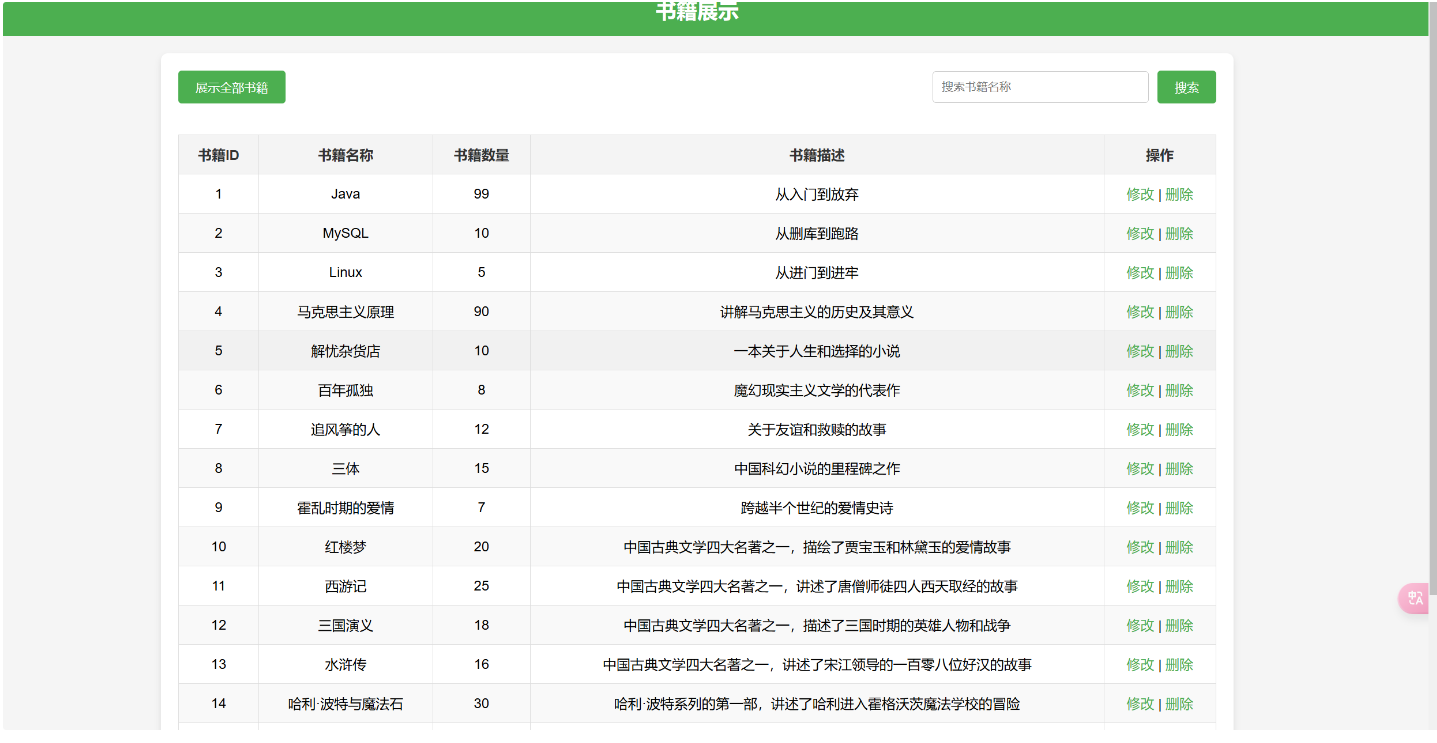Edit 马克思主义原理 using its 修改 link

click(1140, 312)
